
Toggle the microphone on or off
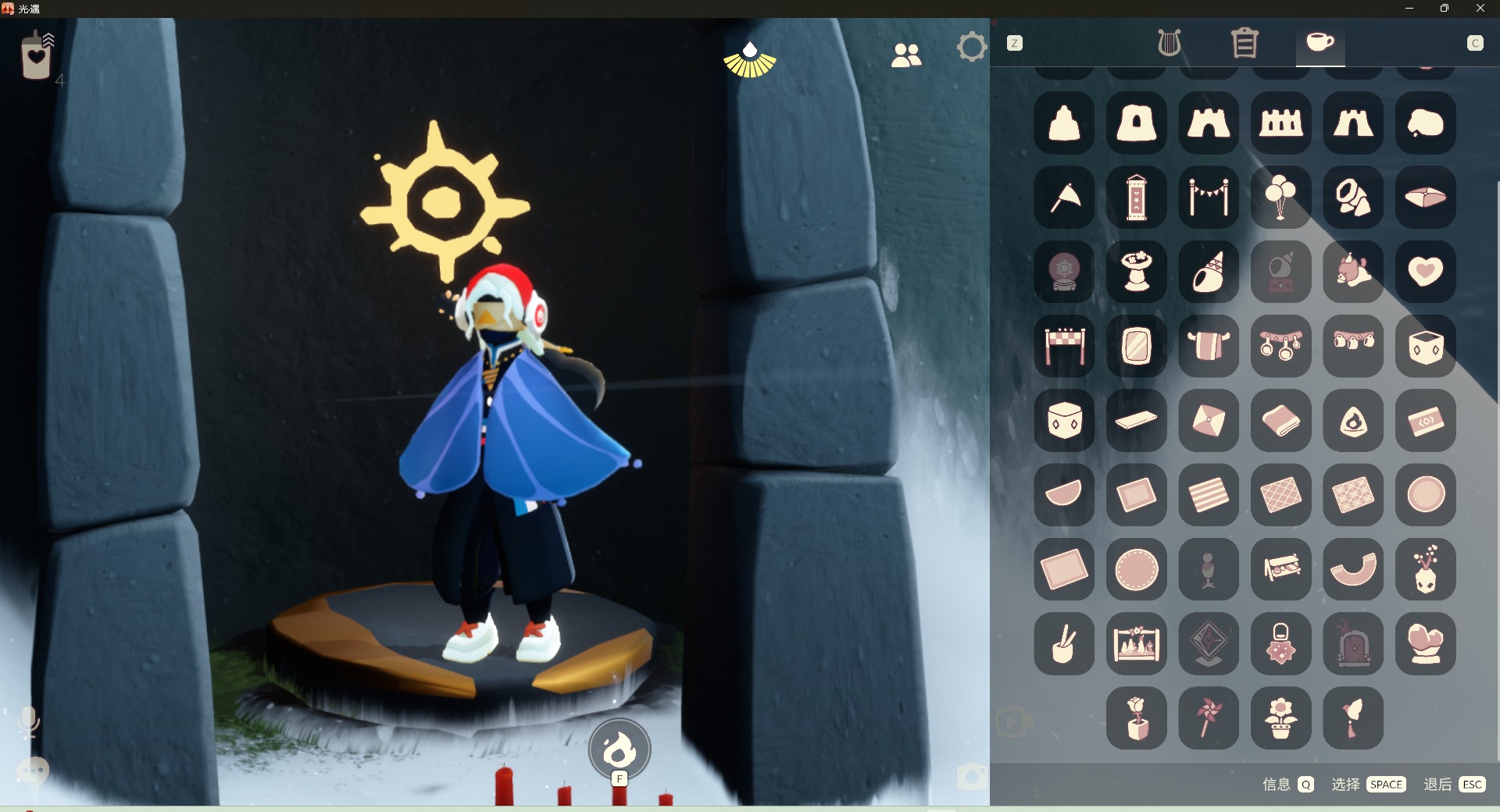point(29,722)
